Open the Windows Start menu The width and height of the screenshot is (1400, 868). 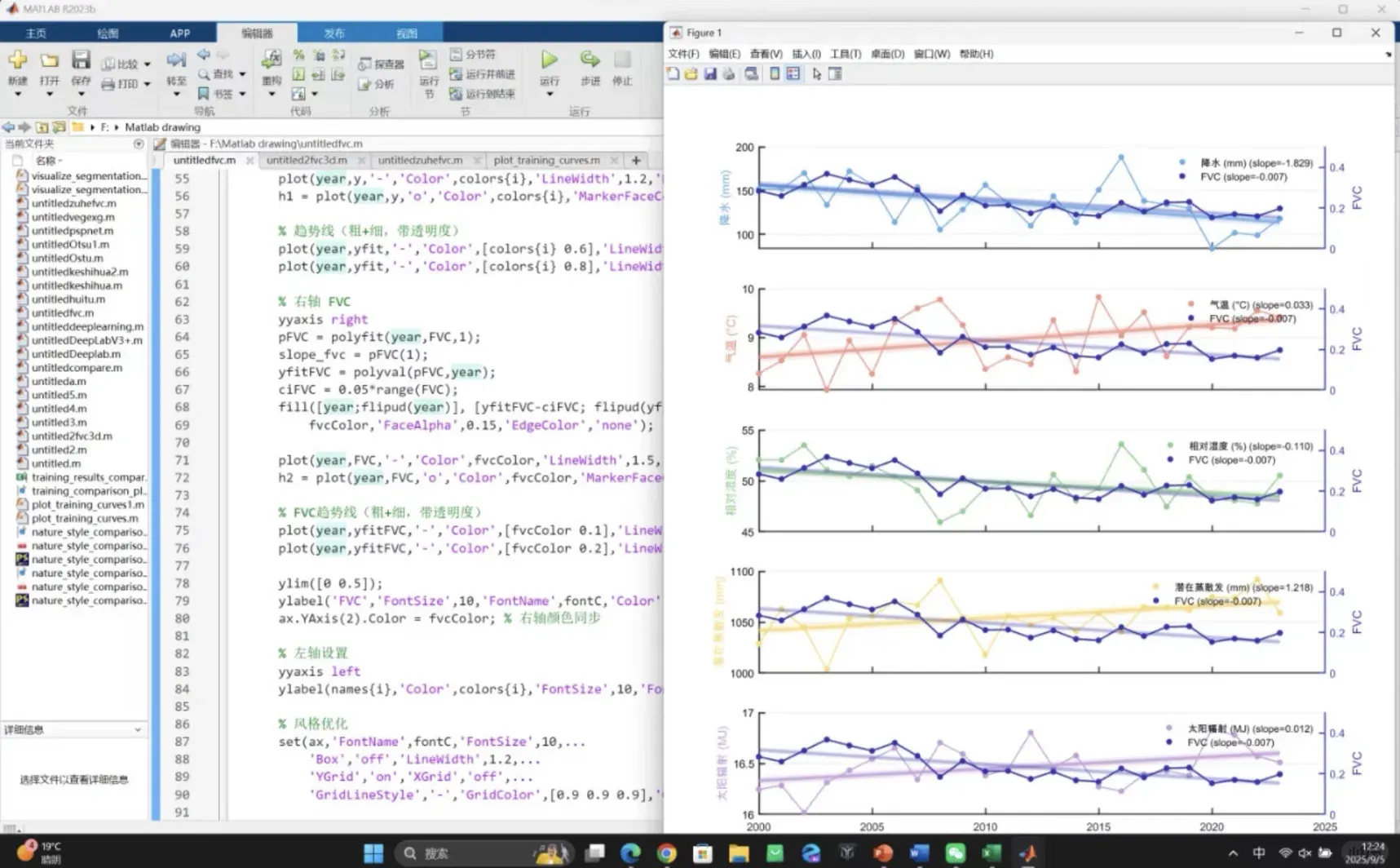(x=373, y=853)
